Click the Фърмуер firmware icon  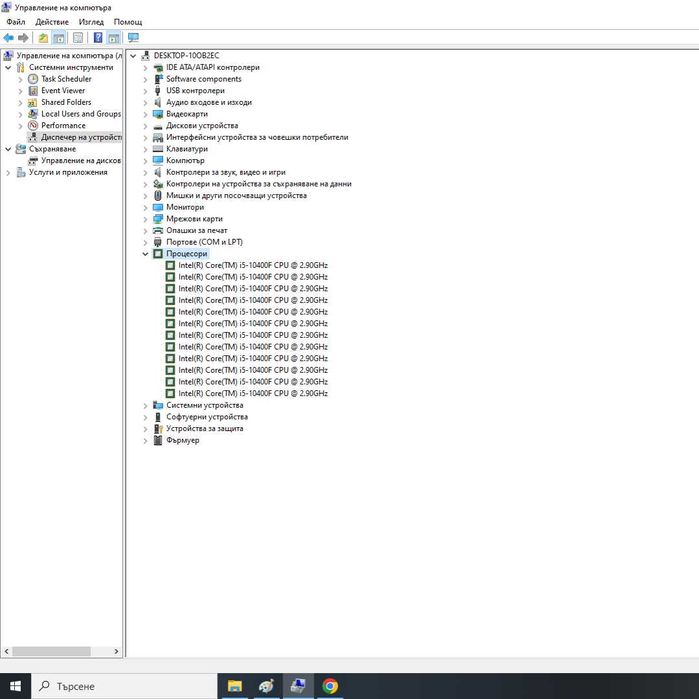point(158,440)
